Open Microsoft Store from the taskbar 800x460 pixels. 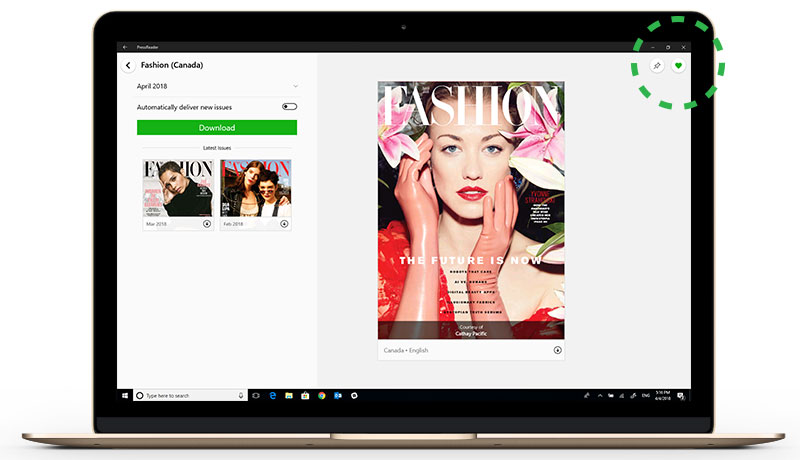click(x=305, y=396)
